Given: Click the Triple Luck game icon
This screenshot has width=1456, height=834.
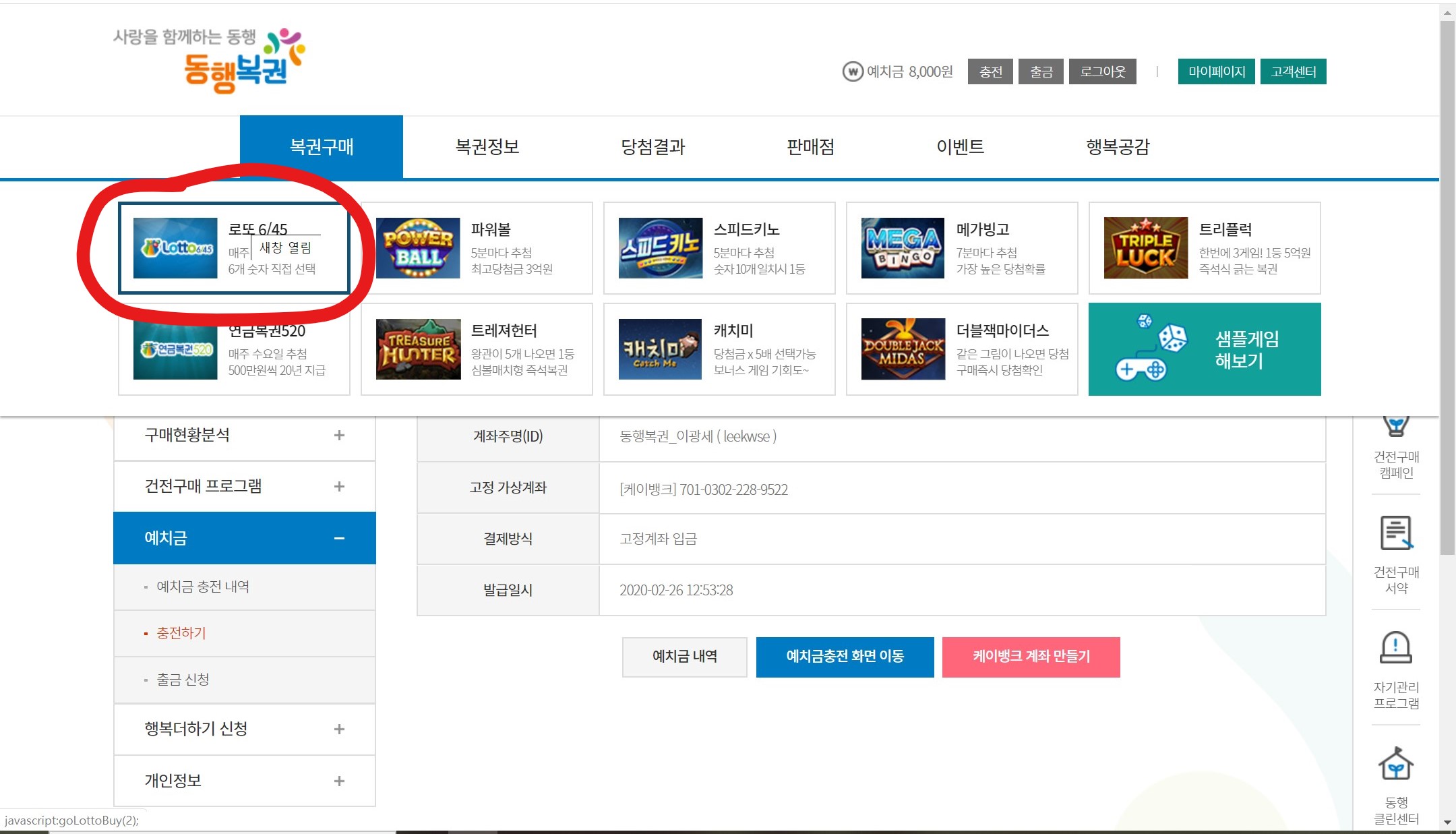Looking at the screenshot, I should pyautogui.click(x=1145, y=247).
